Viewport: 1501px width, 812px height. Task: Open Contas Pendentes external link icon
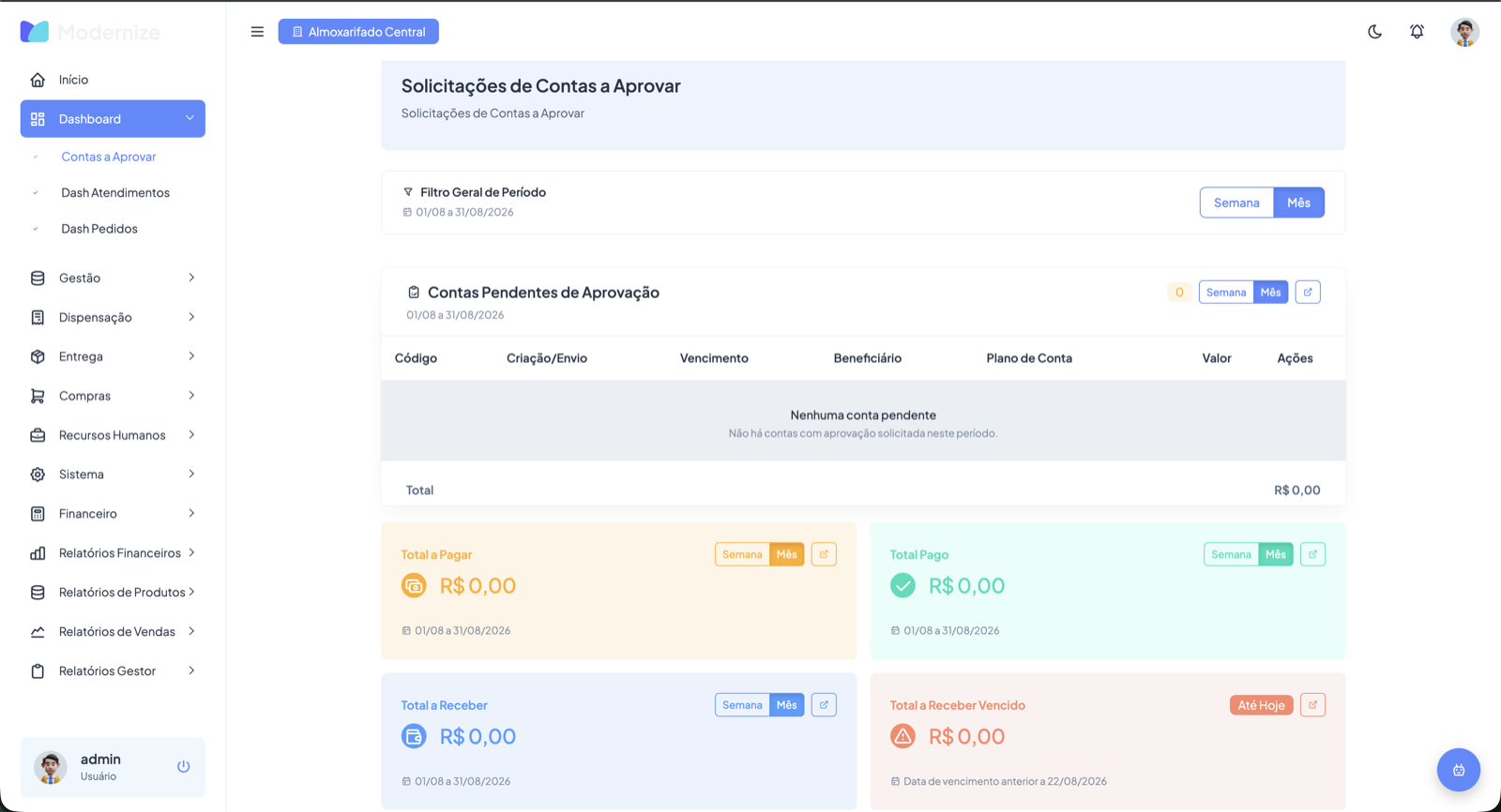(1308, 293)
